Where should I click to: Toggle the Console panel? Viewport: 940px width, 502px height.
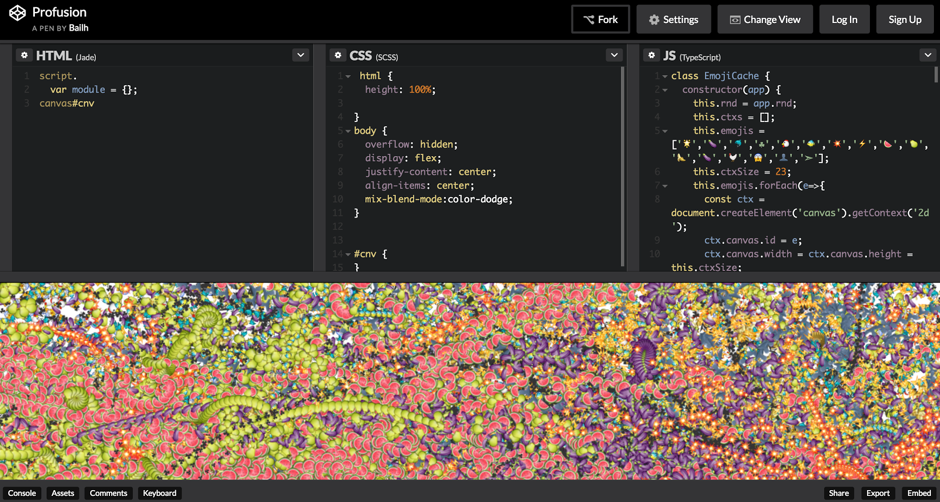click(22, 493)
